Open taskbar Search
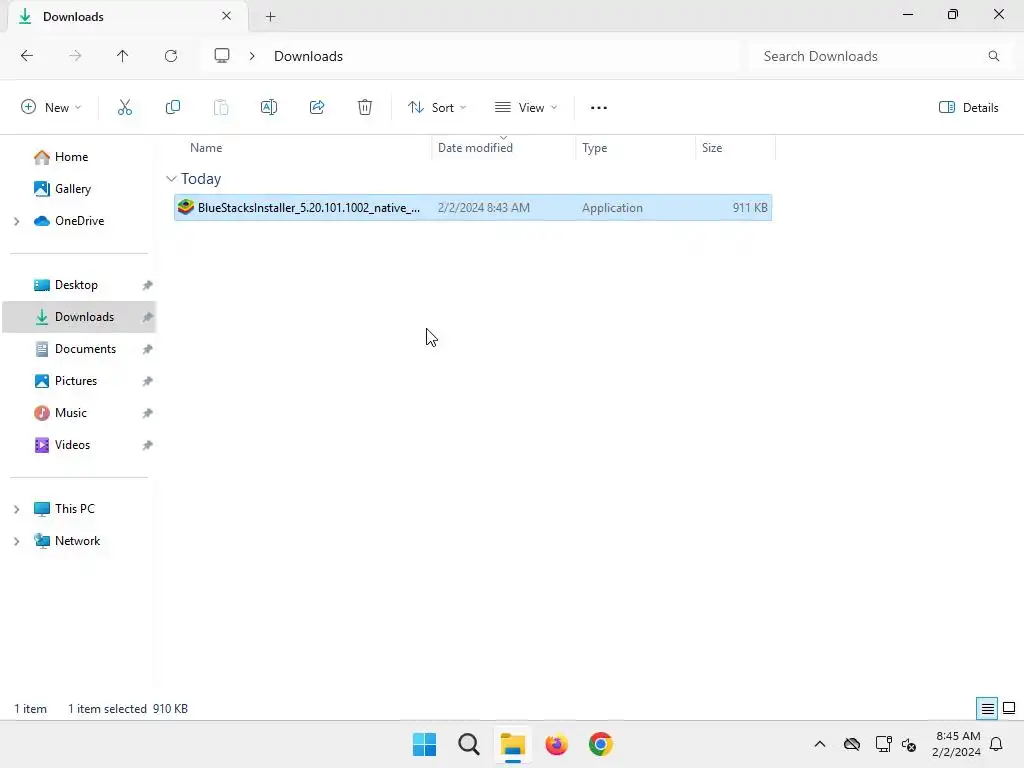 (x=469, y=744)
